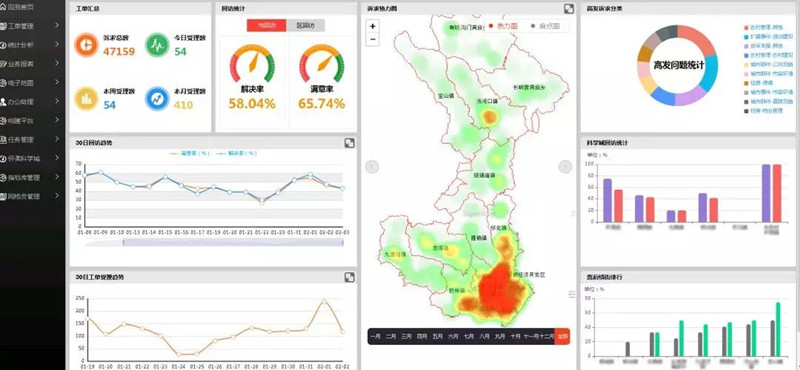Maximize the 诉求热力图 map panel

569,9
